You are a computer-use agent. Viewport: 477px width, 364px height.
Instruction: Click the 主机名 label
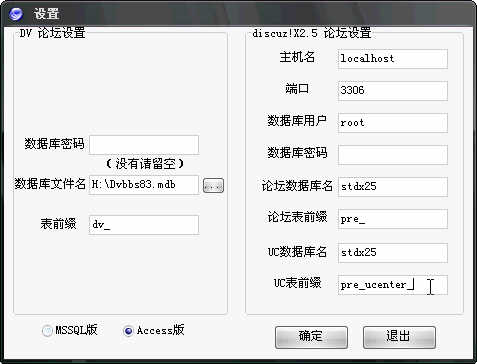(297, 57)
